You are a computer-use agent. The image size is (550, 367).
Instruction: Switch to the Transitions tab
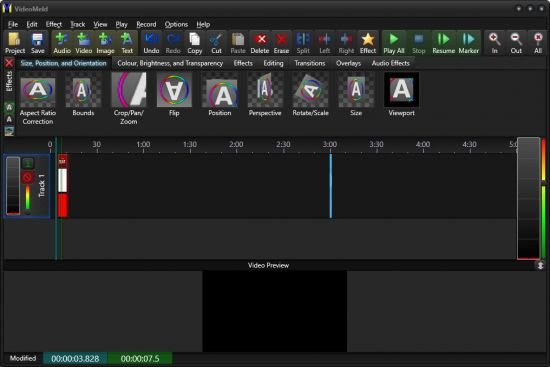[310, 63]
